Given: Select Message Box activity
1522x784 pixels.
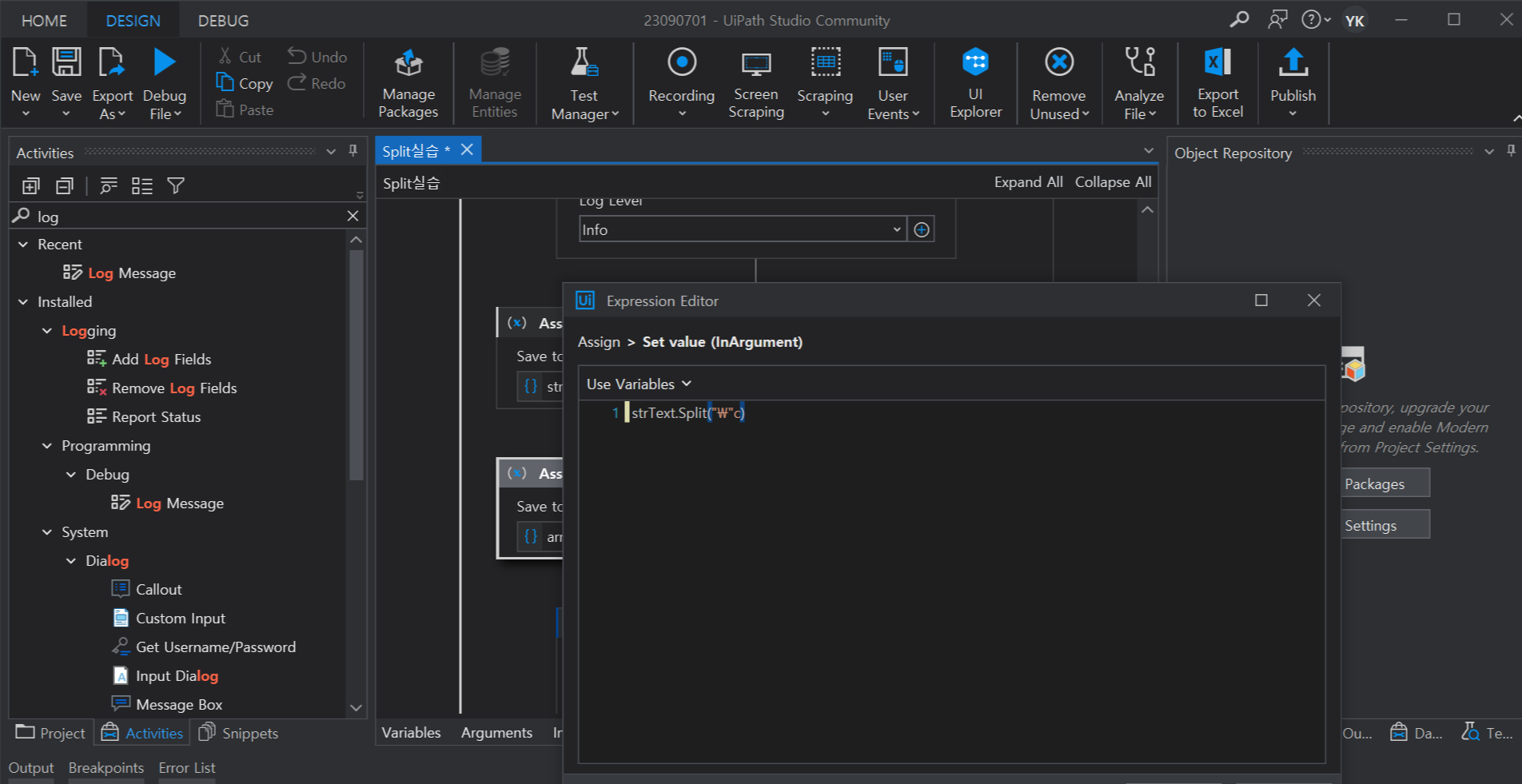Looking at the screenshot, I should (167, 705).
